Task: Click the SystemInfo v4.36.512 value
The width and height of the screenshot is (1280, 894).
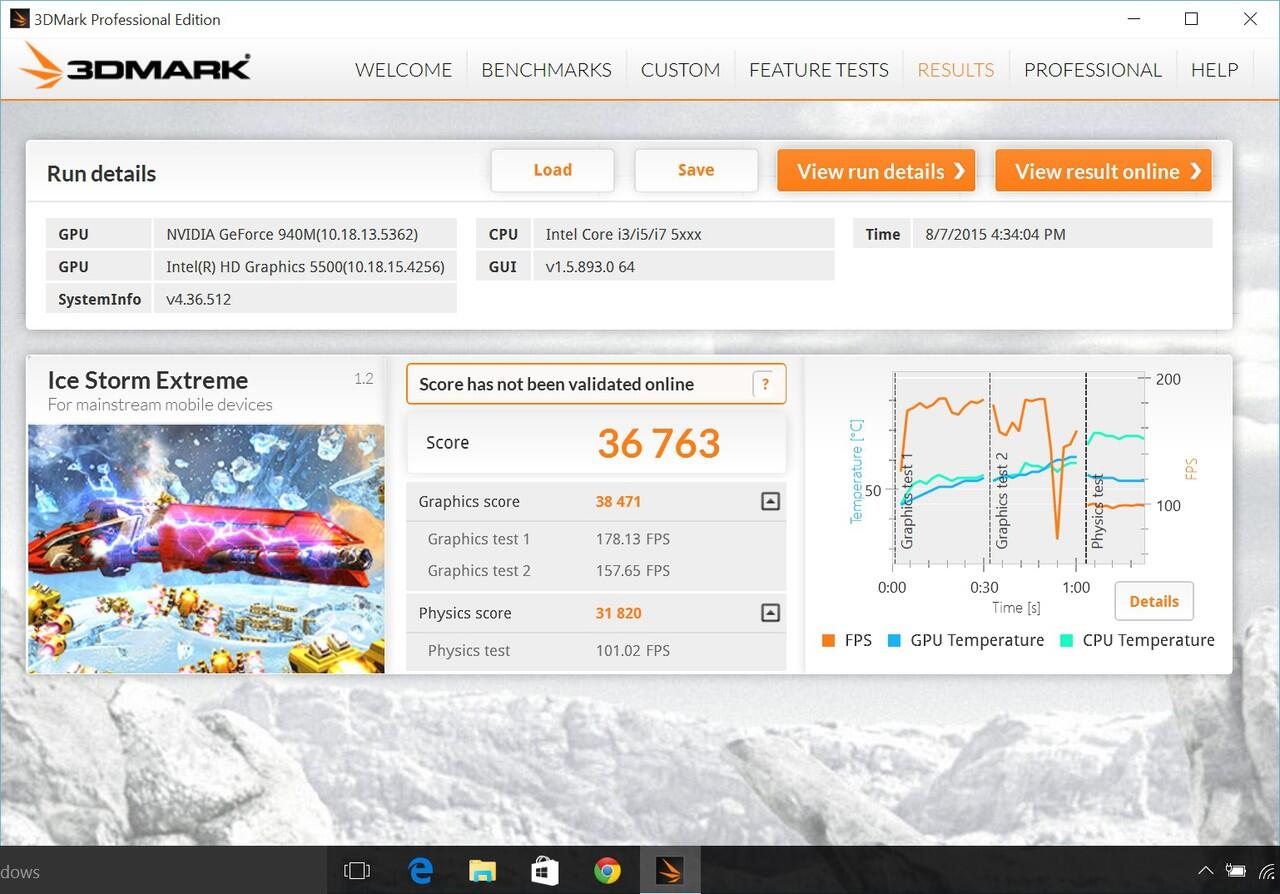Action: (x=304, y=299)
